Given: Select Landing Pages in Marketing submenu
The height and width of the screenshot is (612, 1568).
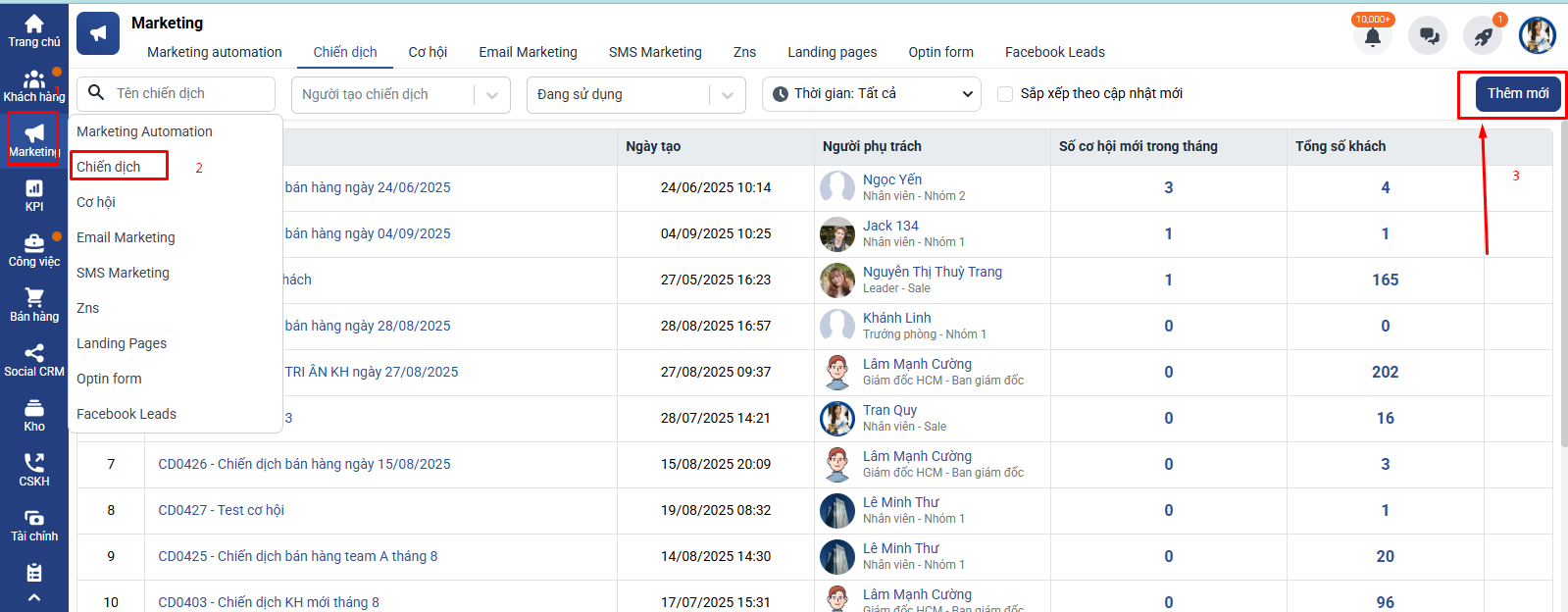Looking at the screenshot, I should [x=122, y=343].
